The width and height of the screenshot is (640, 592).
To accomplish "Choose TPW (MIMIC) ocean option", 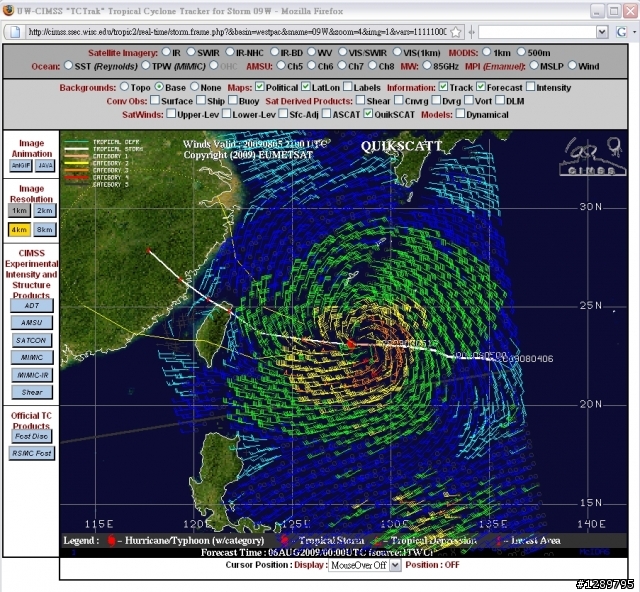I will pos(145,65).
